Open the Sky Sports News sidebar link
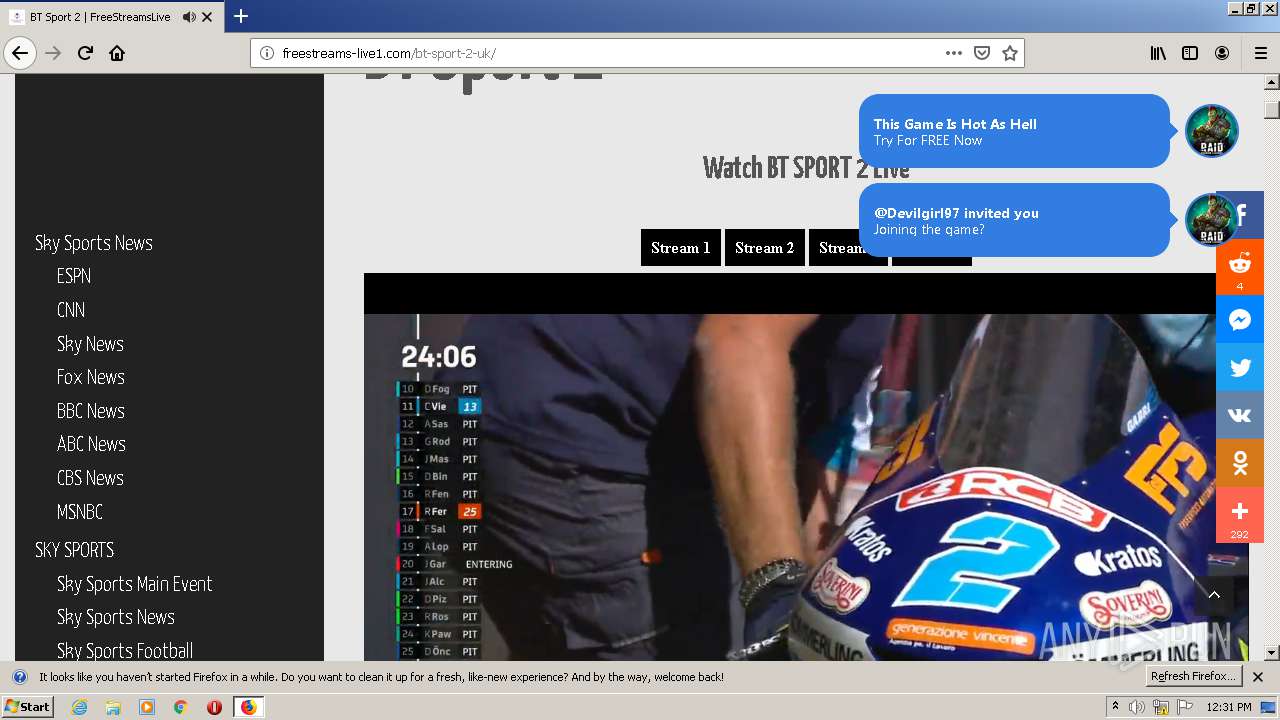The width and height of the screenshot is (1280, 720). click(94, 243)
